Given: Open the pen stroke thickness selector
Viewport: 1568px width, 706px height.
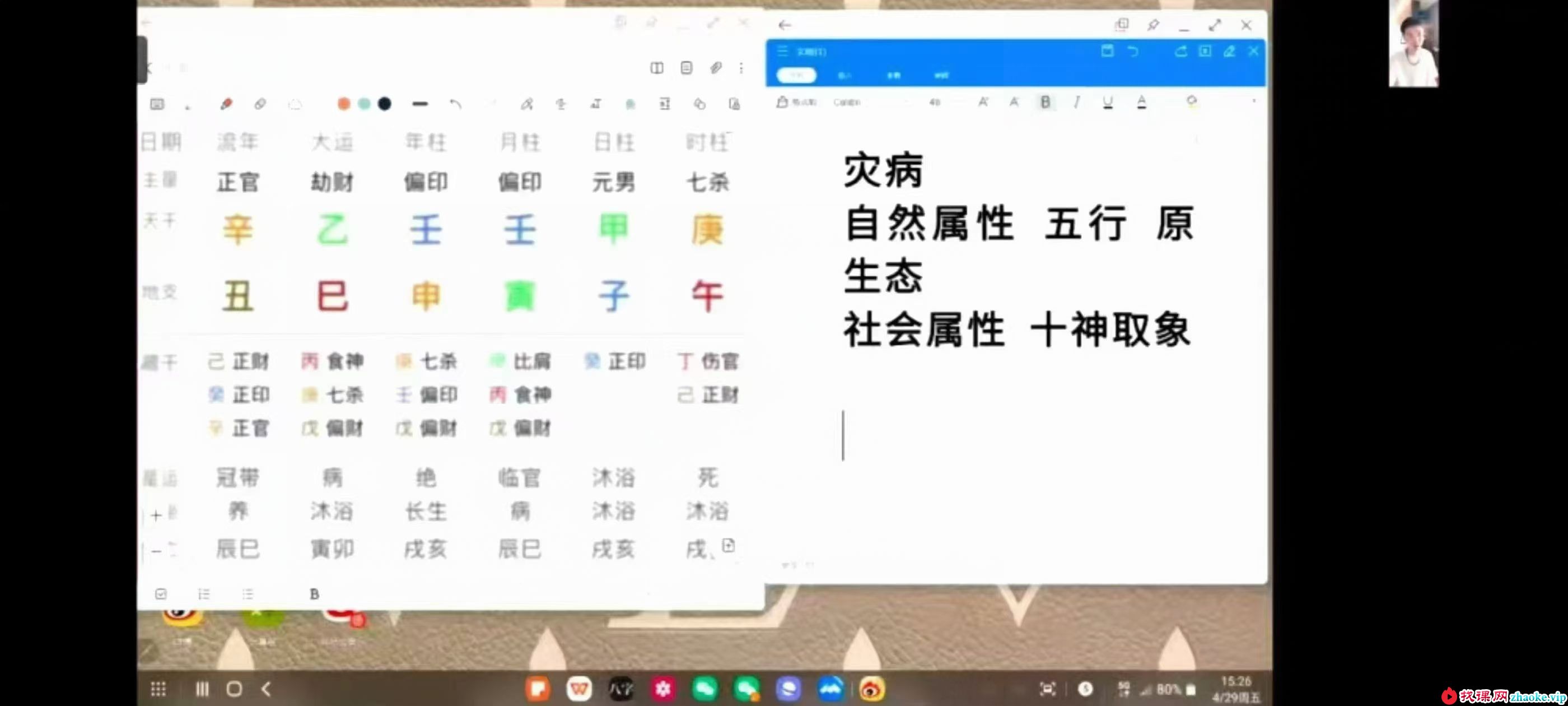Looking at the screenshot, I should click(420, 104).
